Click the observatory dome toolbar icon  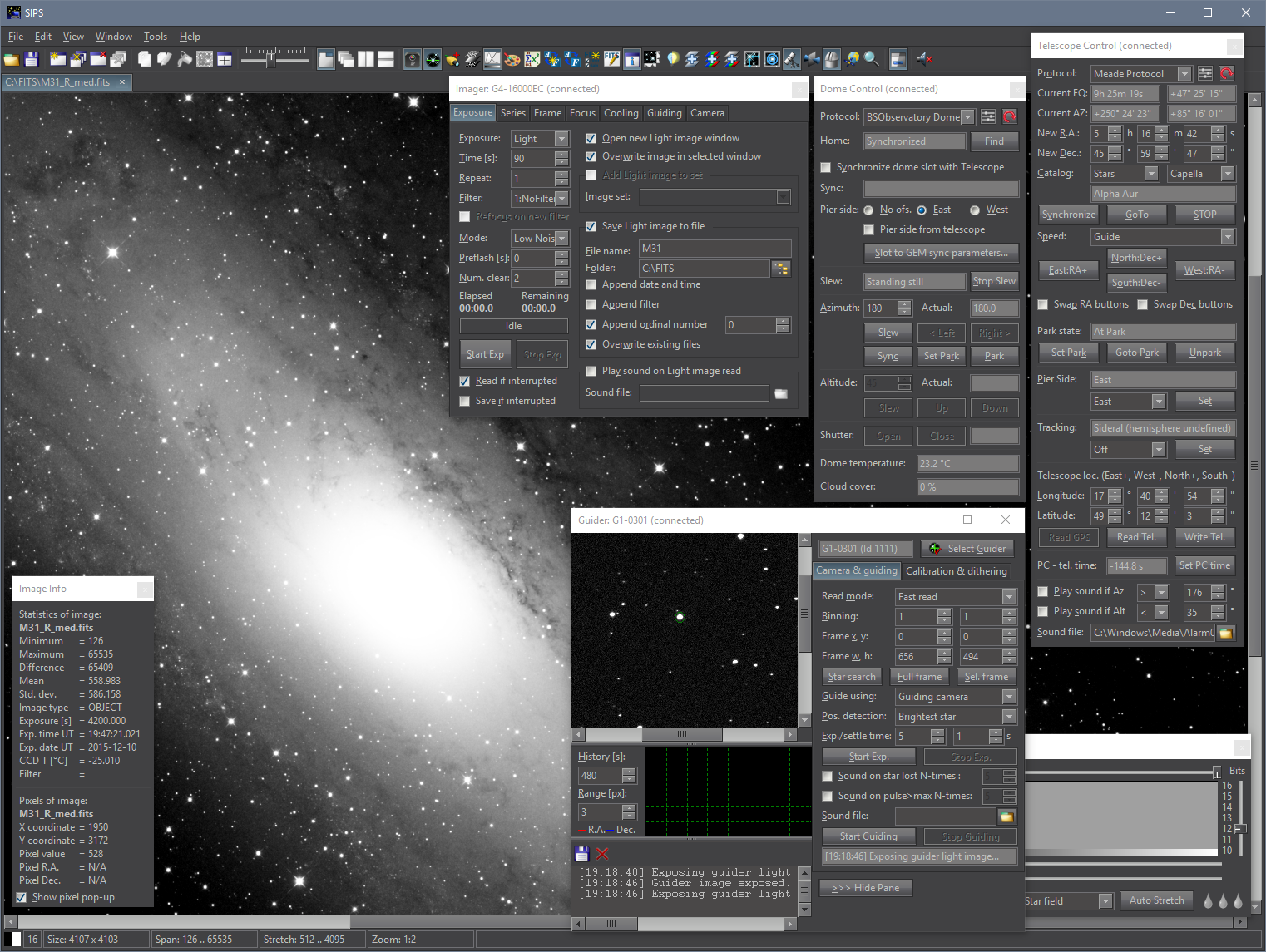[x=832, y=59]
